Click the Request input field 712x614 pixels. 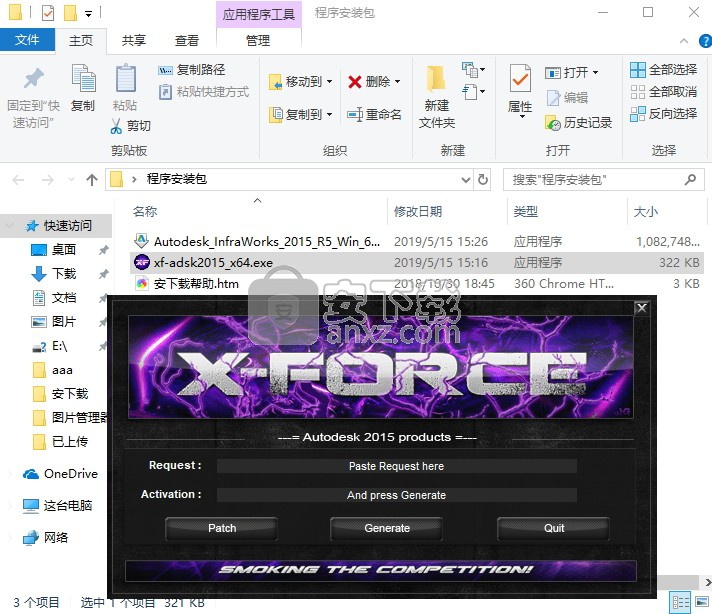396,466
